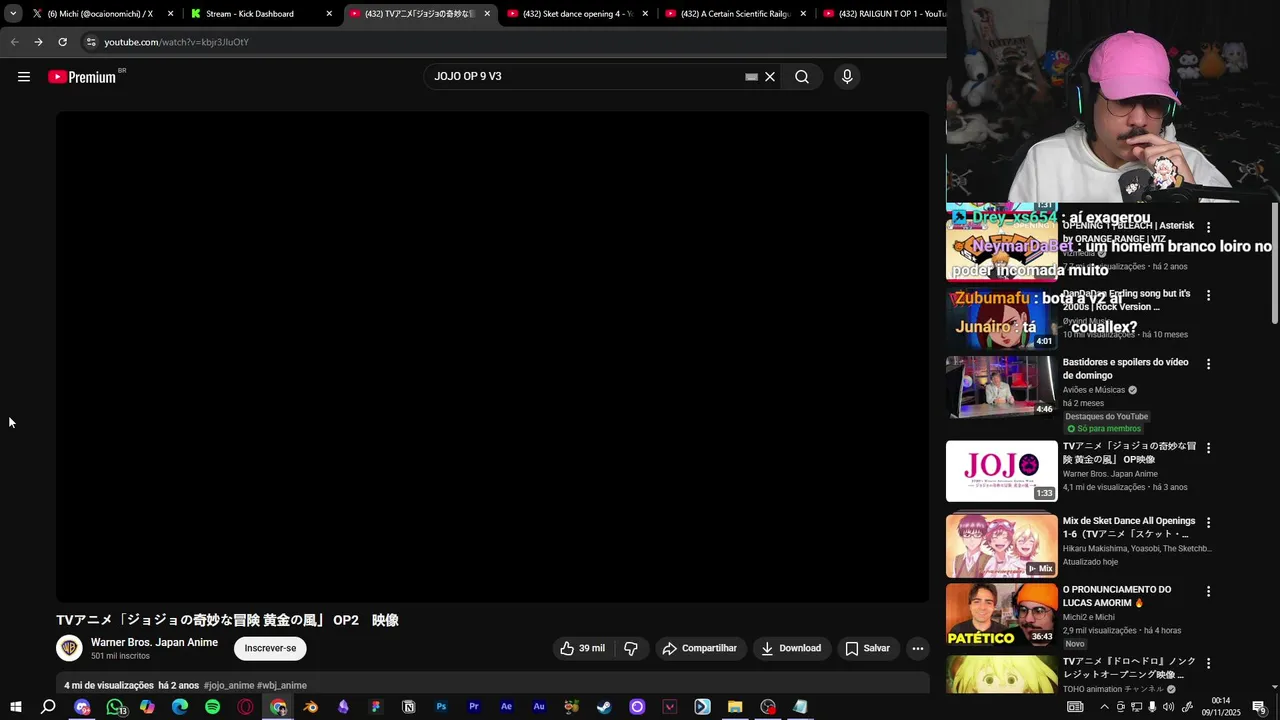Open Steam from the taskbar
Image resolution: width=1280 pixels, height=720 pixels.
(604, 707)
